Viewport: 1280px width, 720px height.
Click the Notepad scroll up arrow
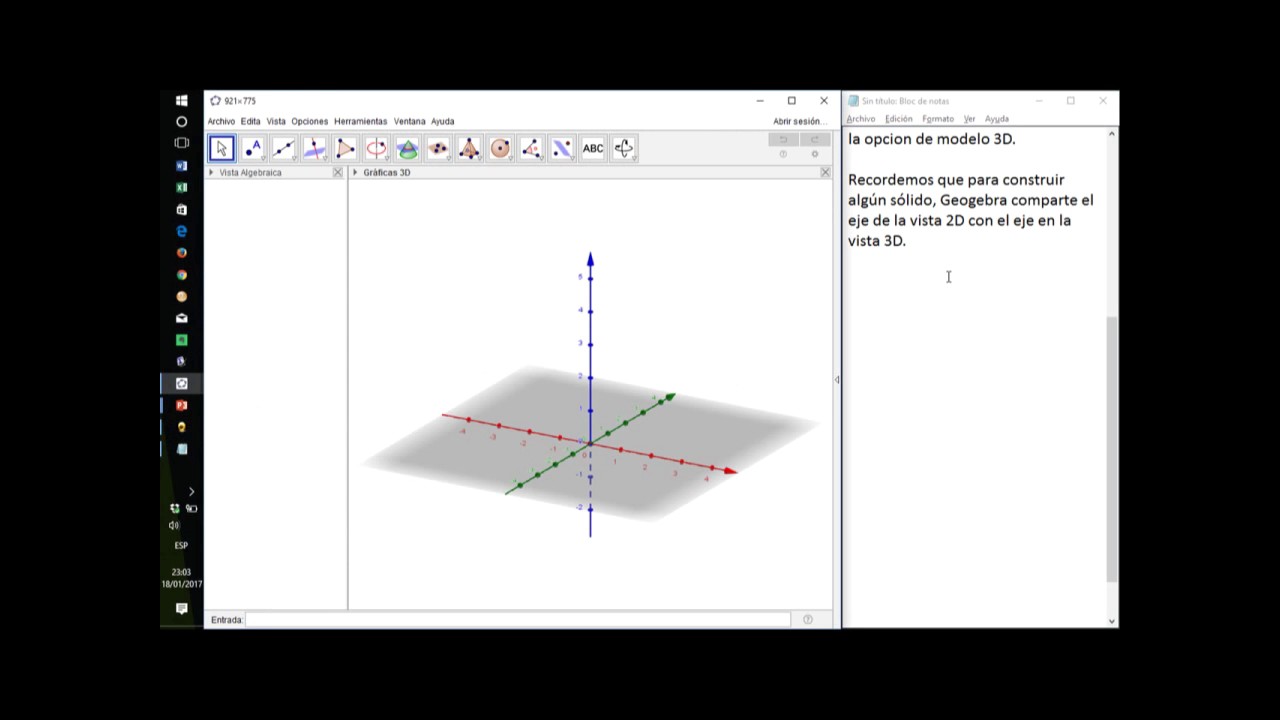click(1112, 133)
